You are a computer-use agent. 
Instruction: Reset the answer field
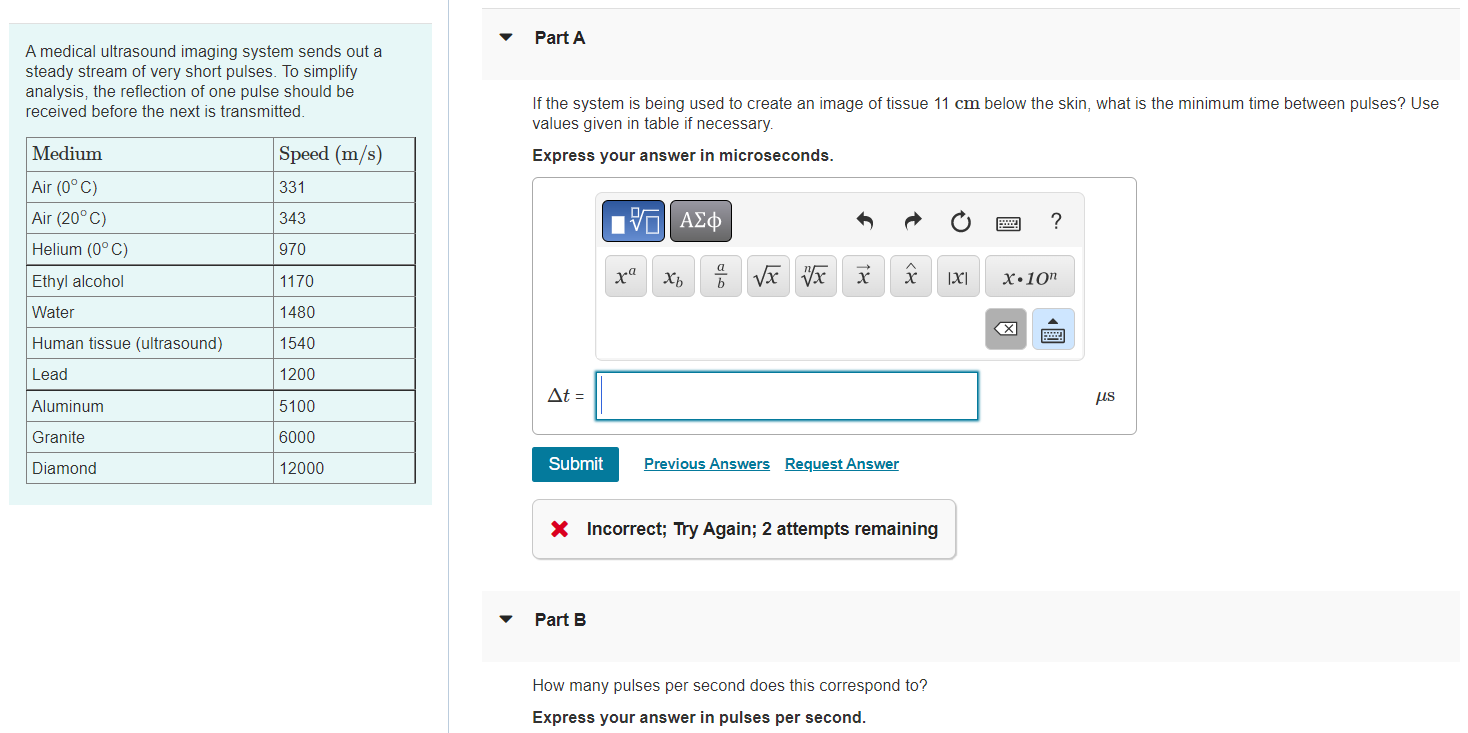[x=960, y=222]
